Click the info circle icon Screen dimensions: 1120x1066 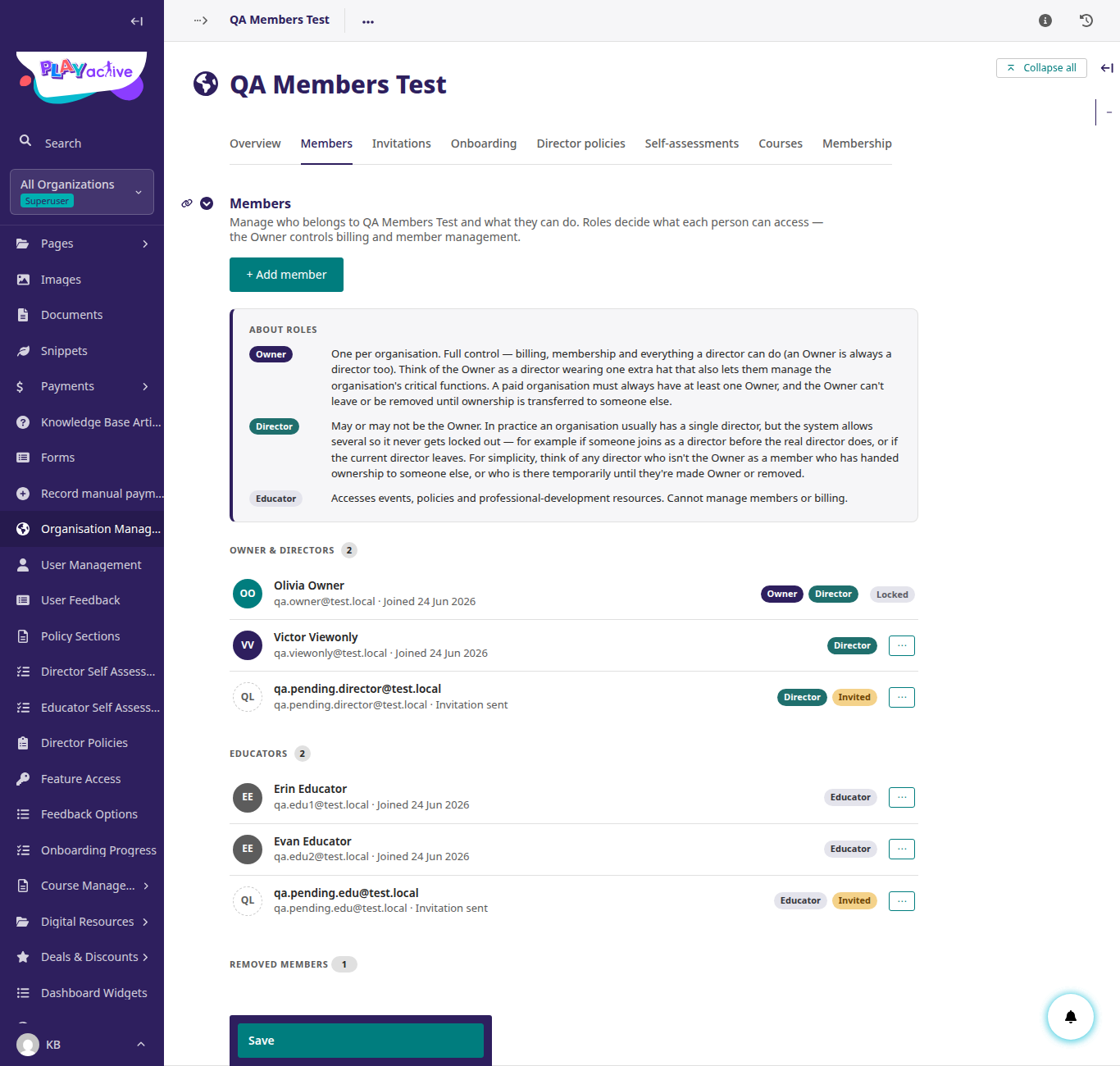click(1045, 20)
